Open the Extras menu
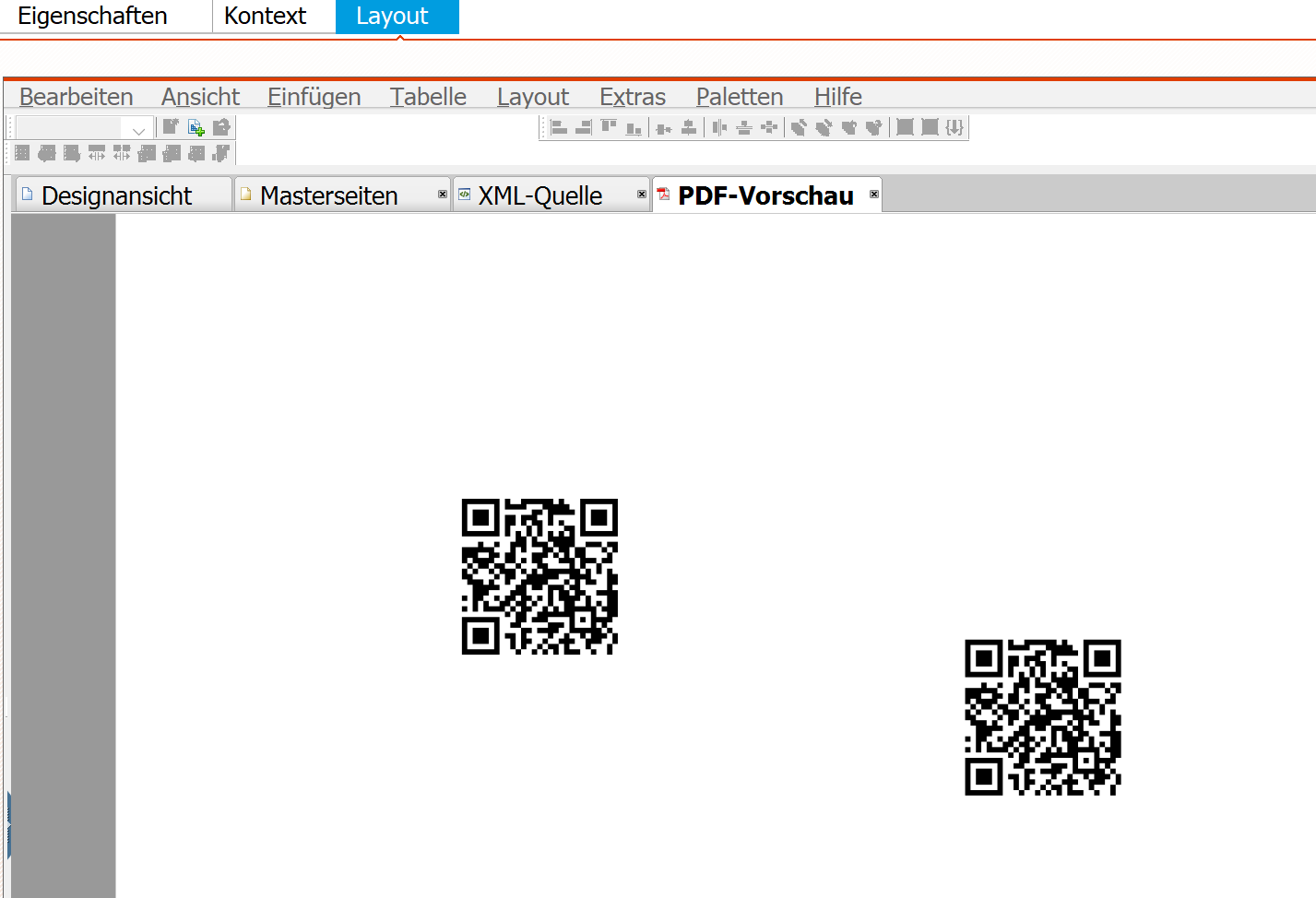The height and width of the screenshot is (898, 1316). click(633, 97)
